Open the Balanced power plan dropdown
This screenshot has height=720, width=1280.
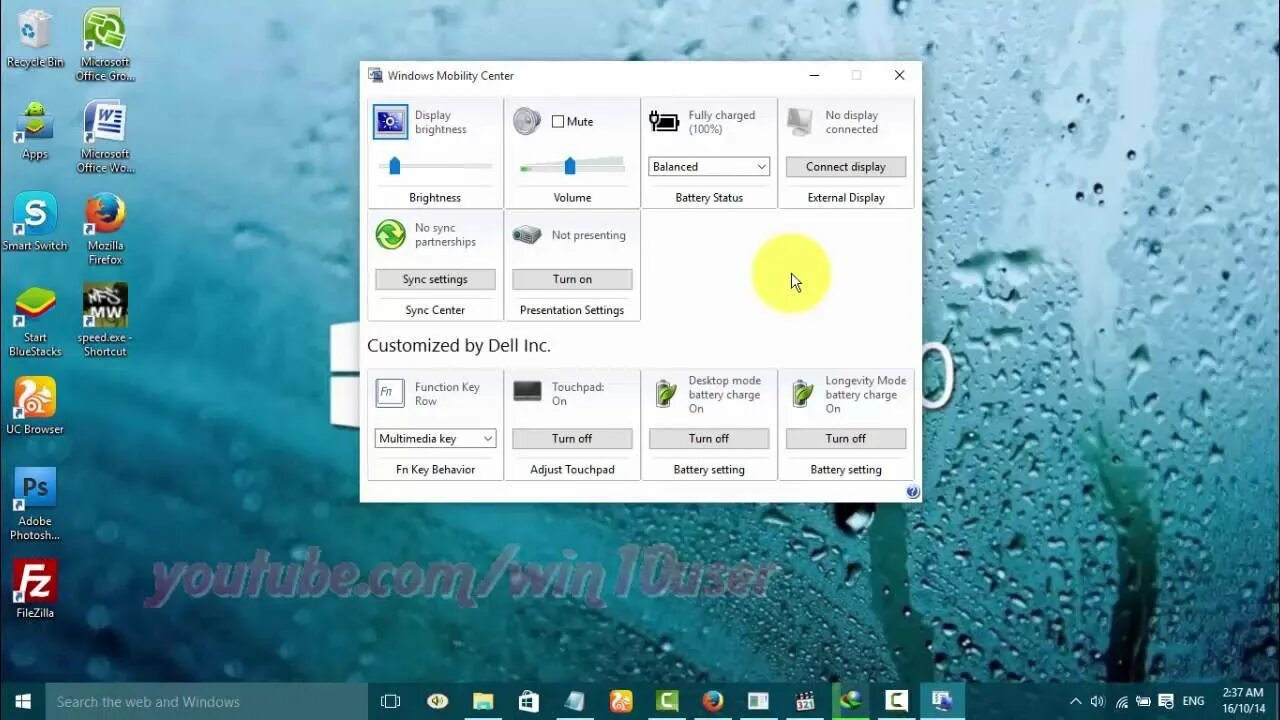(x=709, y=167)
